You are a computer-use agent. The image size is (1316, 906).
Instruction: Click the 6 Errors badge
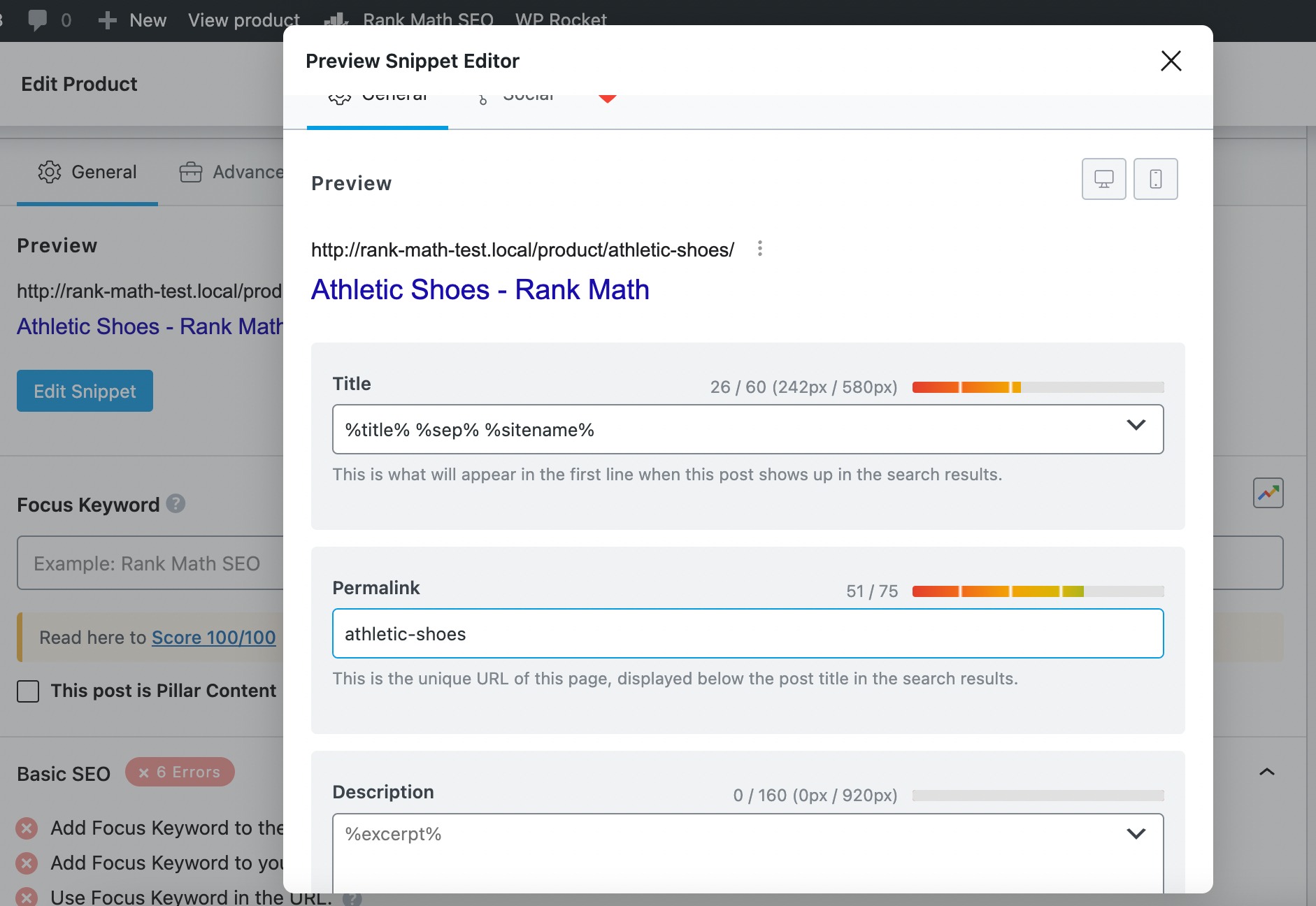click(180, 772)
